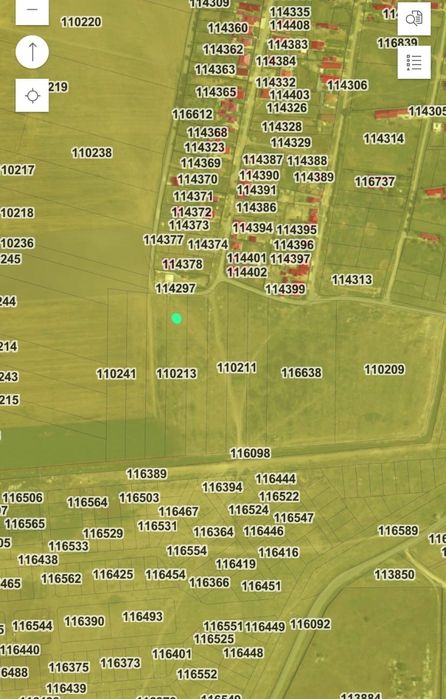Select parcel label 116467
446x699 pixels.
coord(178,512)
